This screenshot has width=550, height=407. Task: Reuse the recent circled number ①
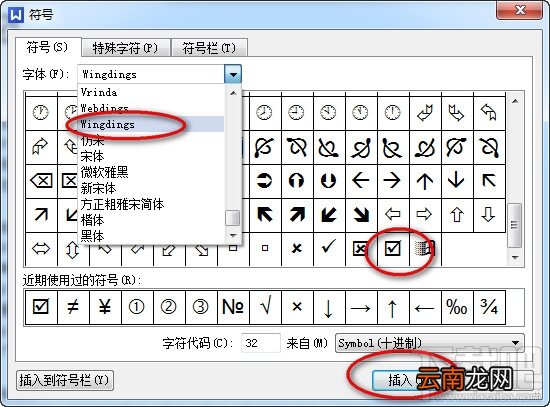point(137,307)
